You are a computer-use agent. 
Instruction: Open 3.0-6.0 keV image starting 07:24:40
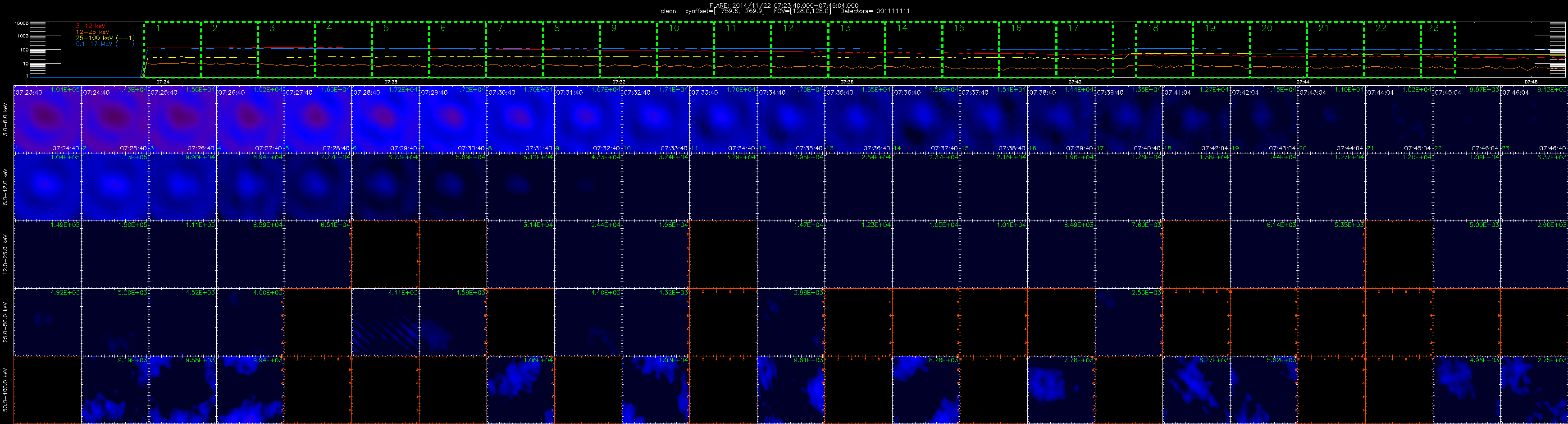tap(115, 119)
